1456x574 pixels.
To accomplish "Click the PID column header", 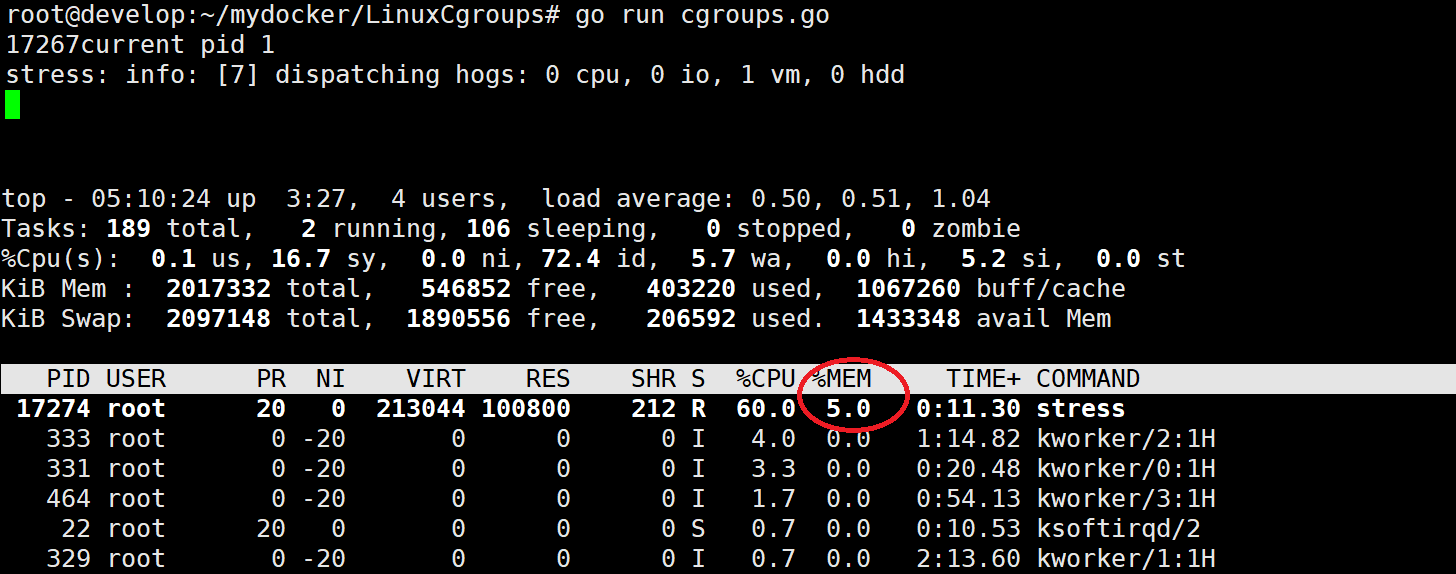I will pos(68,379).
